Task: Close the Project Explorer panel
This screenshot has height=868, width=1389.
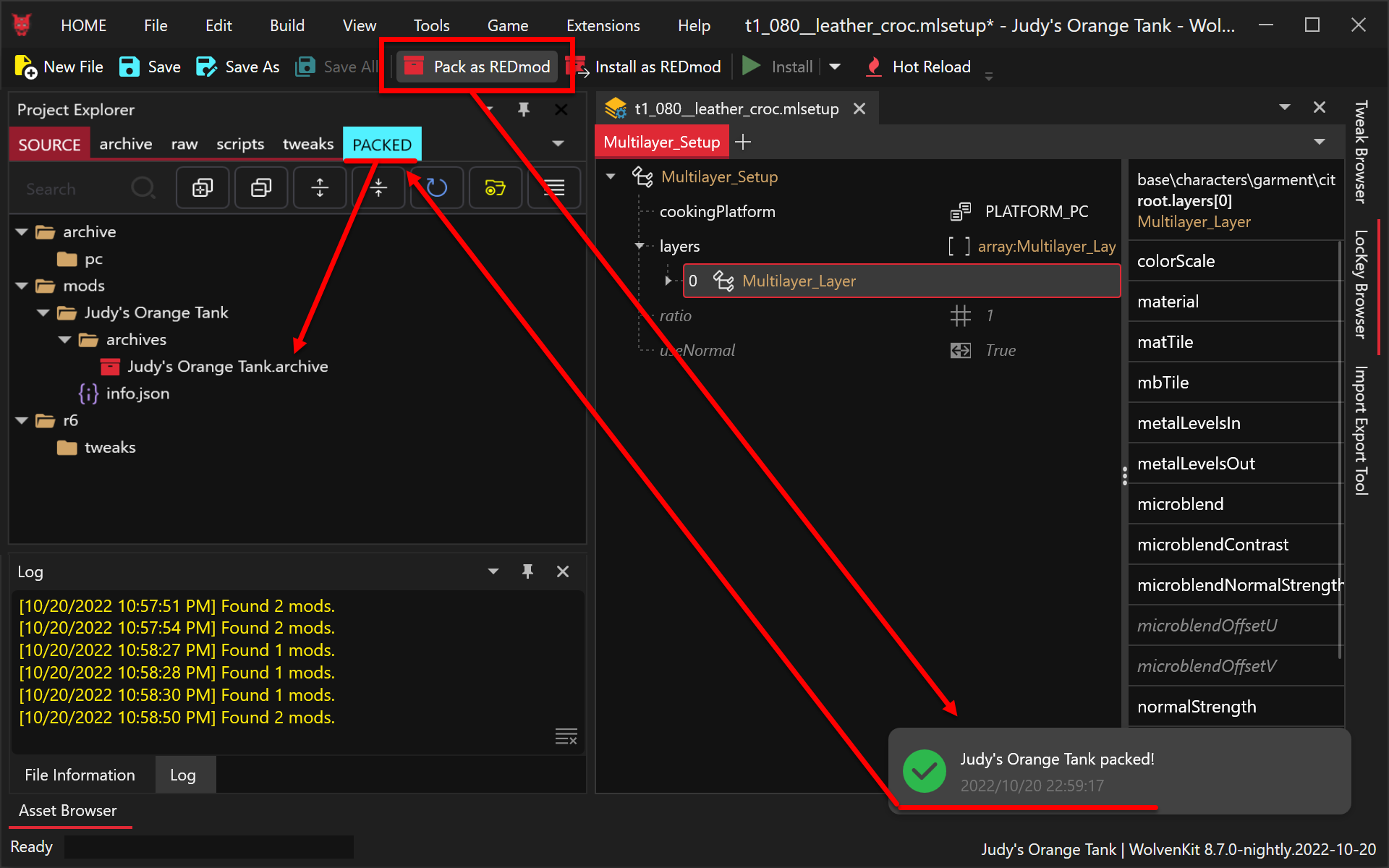Action: click(561, 109)
